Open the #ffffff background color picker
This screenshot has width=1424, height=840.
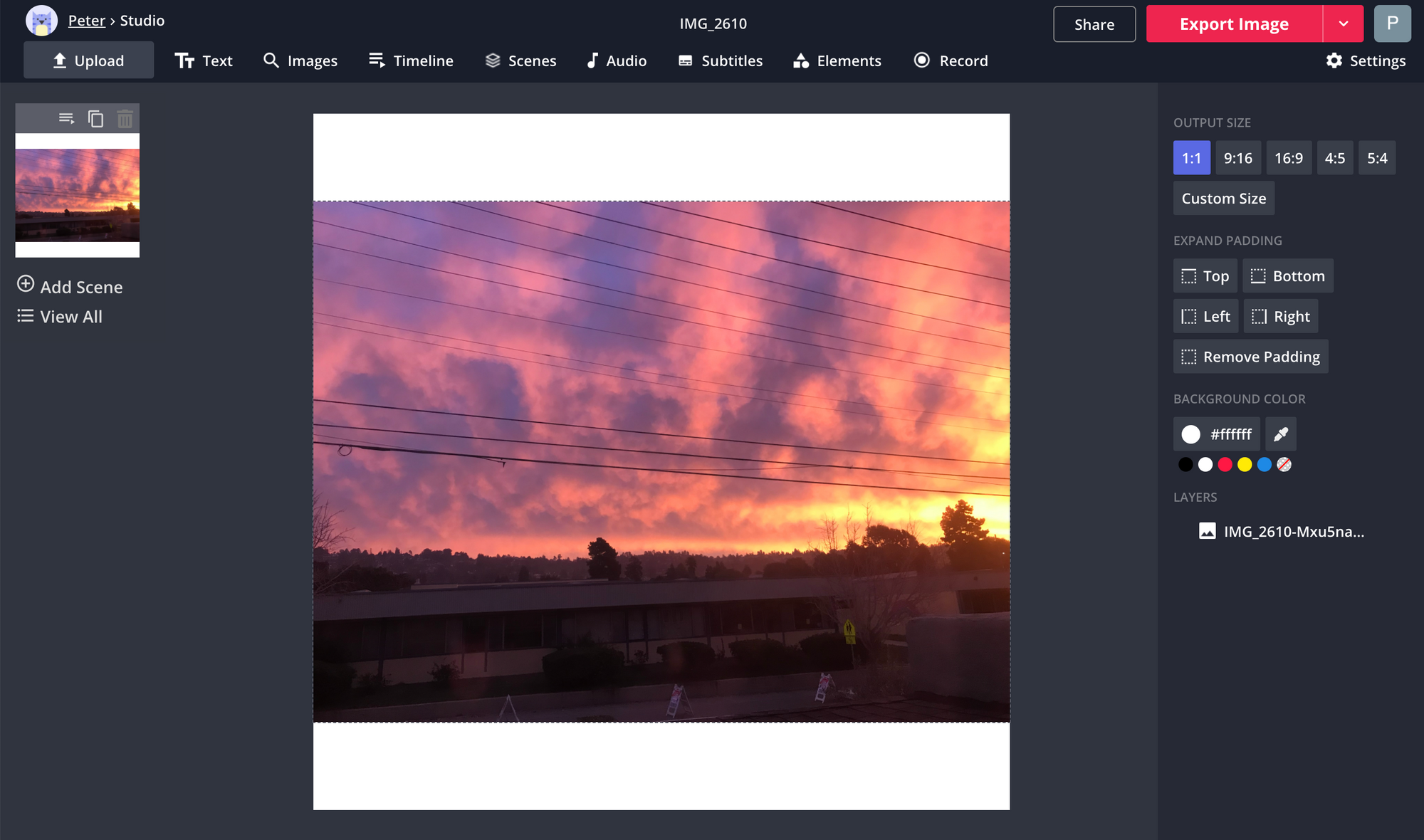point(1217,434)
